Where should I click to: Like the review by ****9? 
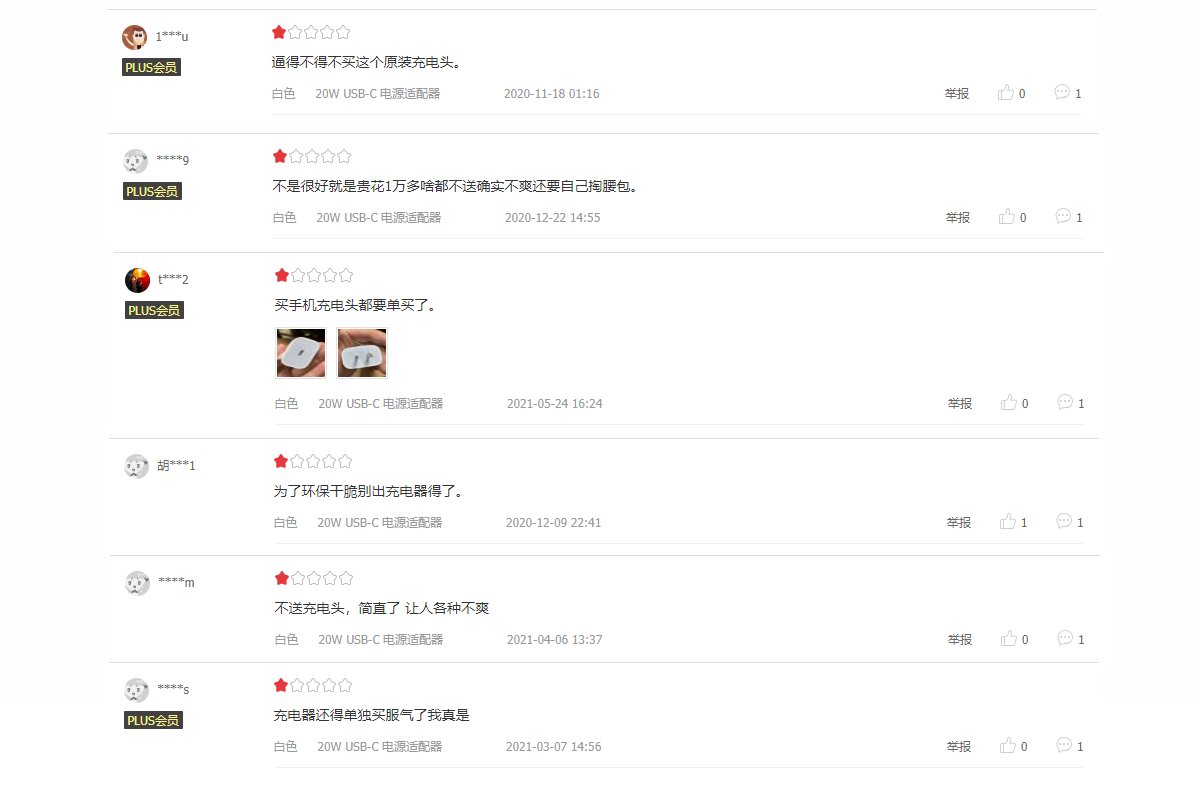(x=1012, y=217)
